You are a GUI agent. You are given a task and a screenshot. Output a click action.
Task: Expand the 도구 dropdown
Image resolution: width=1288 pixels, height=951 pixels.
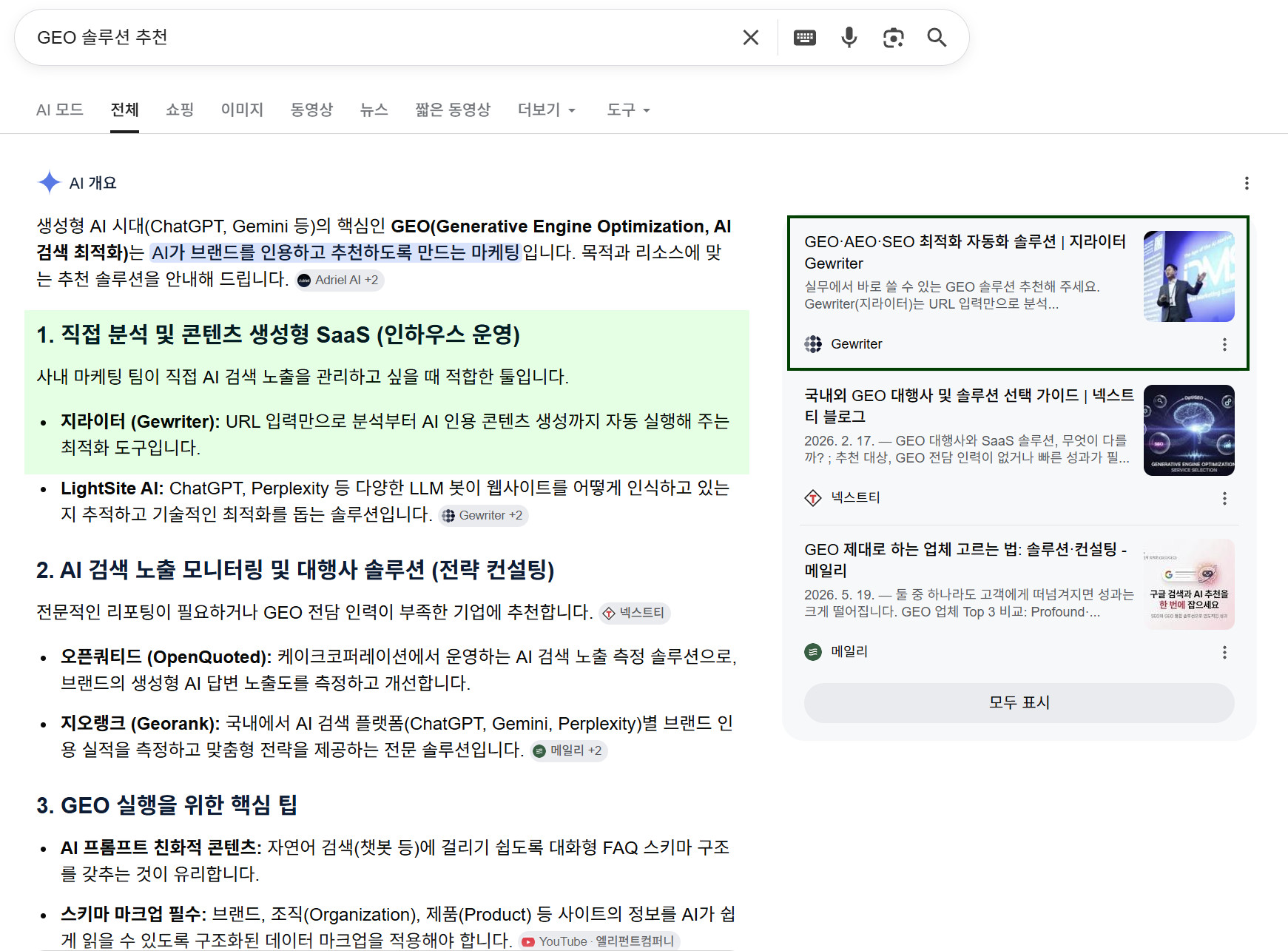628,110
